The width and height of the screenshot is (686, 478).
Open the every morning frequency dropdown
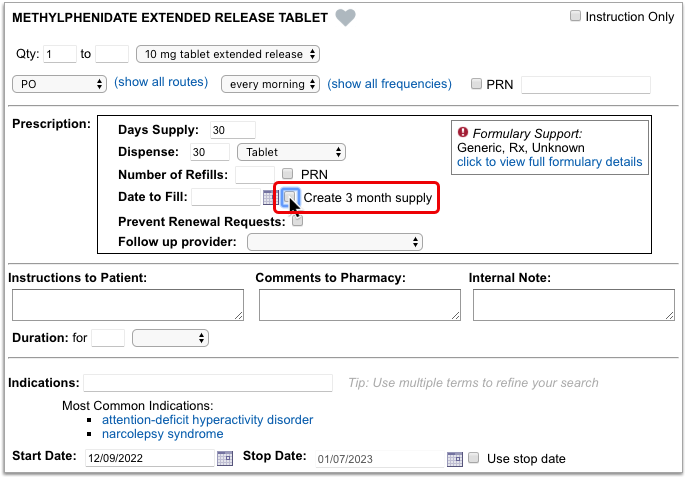coord(270,84)
